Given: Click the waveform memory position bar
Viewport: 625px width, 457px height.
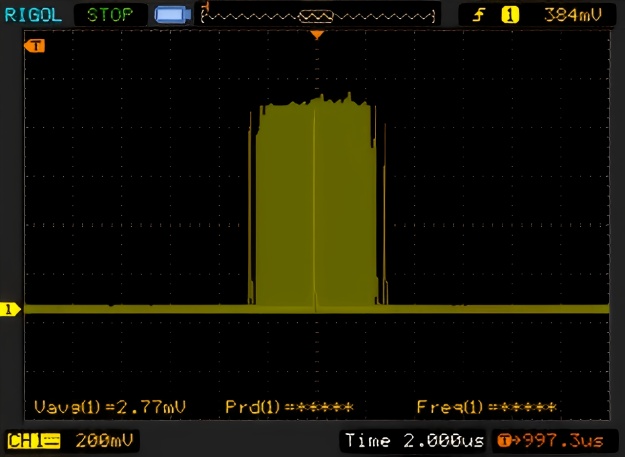Looking at the screenshot, I should (x=320, y=15).
